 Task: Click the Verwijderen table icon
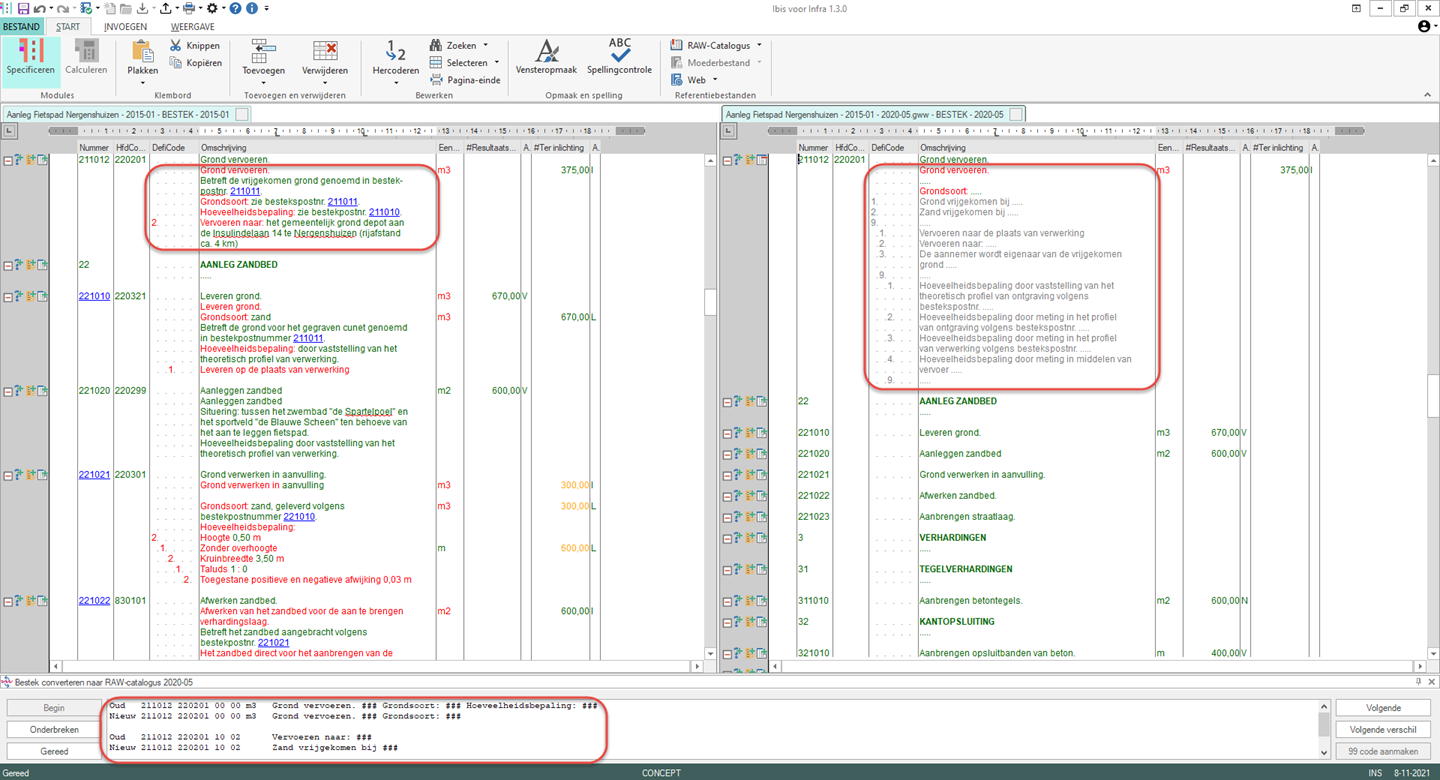pyautogui.click(x=325, y=50)
